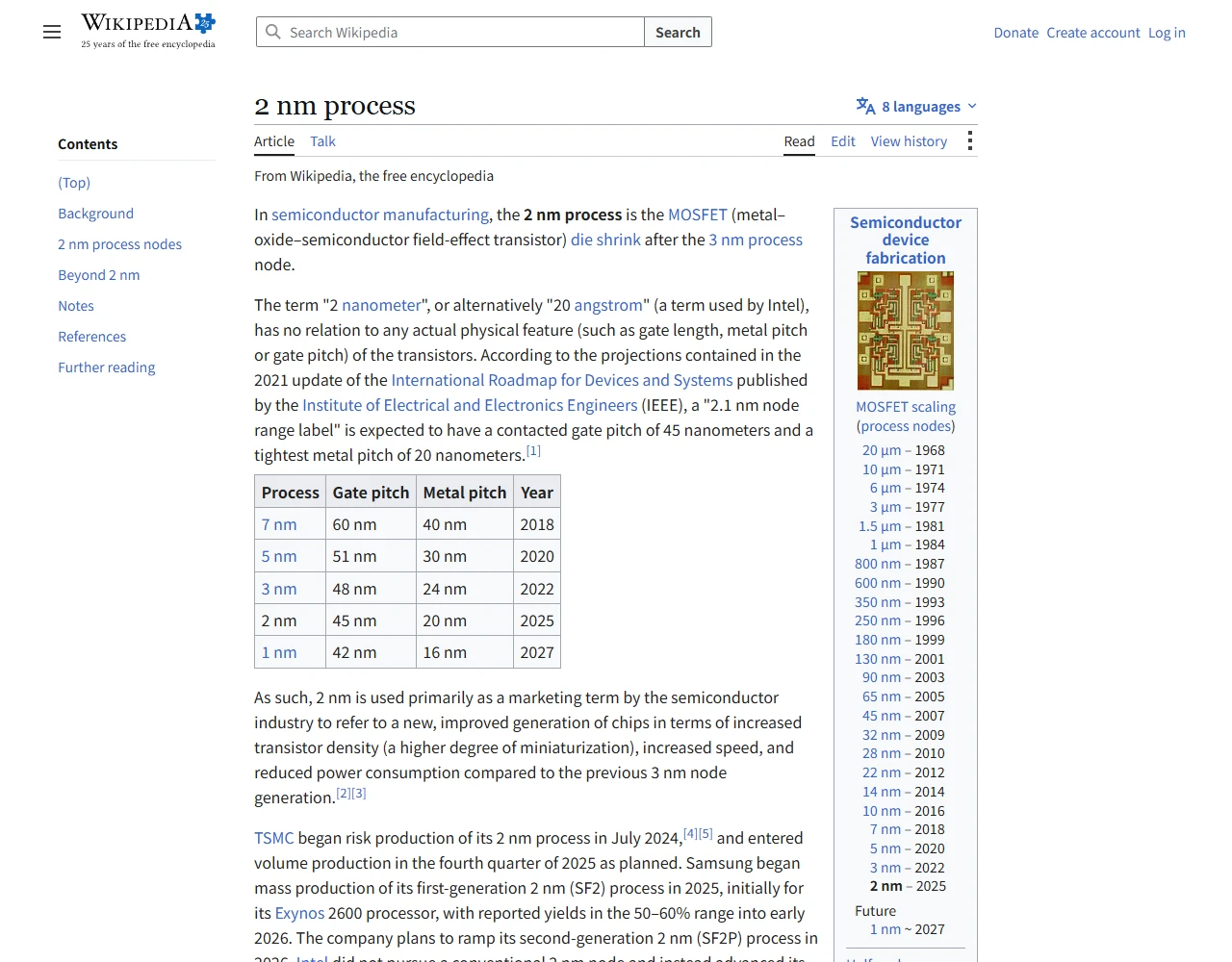1232x962 pixels.
Task: Open the Edit tab
Action: tap(843, 141)
